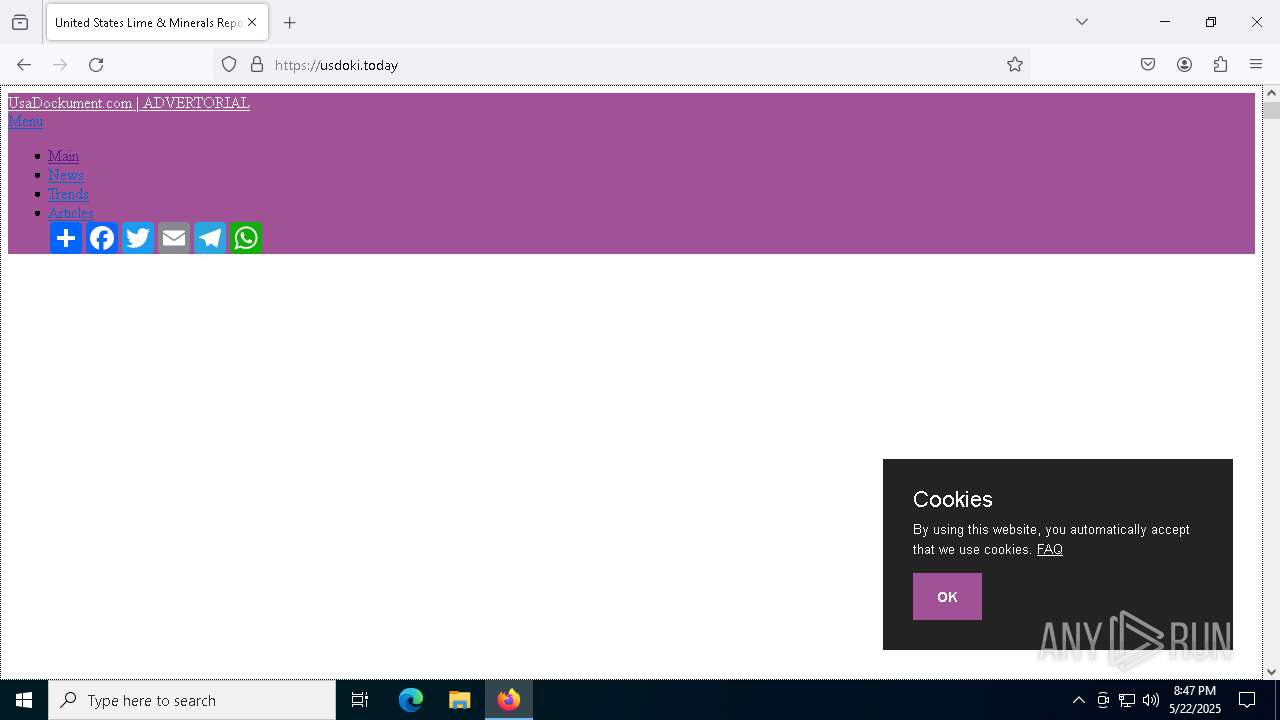The height and width of the screenshot is (720, 1280).
Task: Expand the list all tabs dropdown
Action: pyautogui.click(x=1082, y=22)
